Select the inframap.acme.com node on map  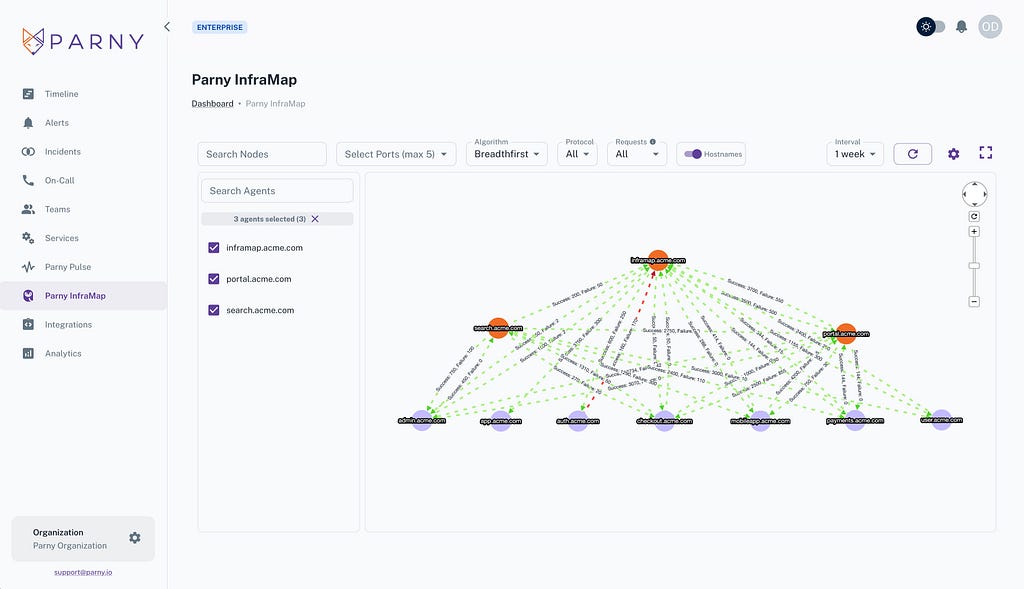pyautogui.click(x=658, y=260)
